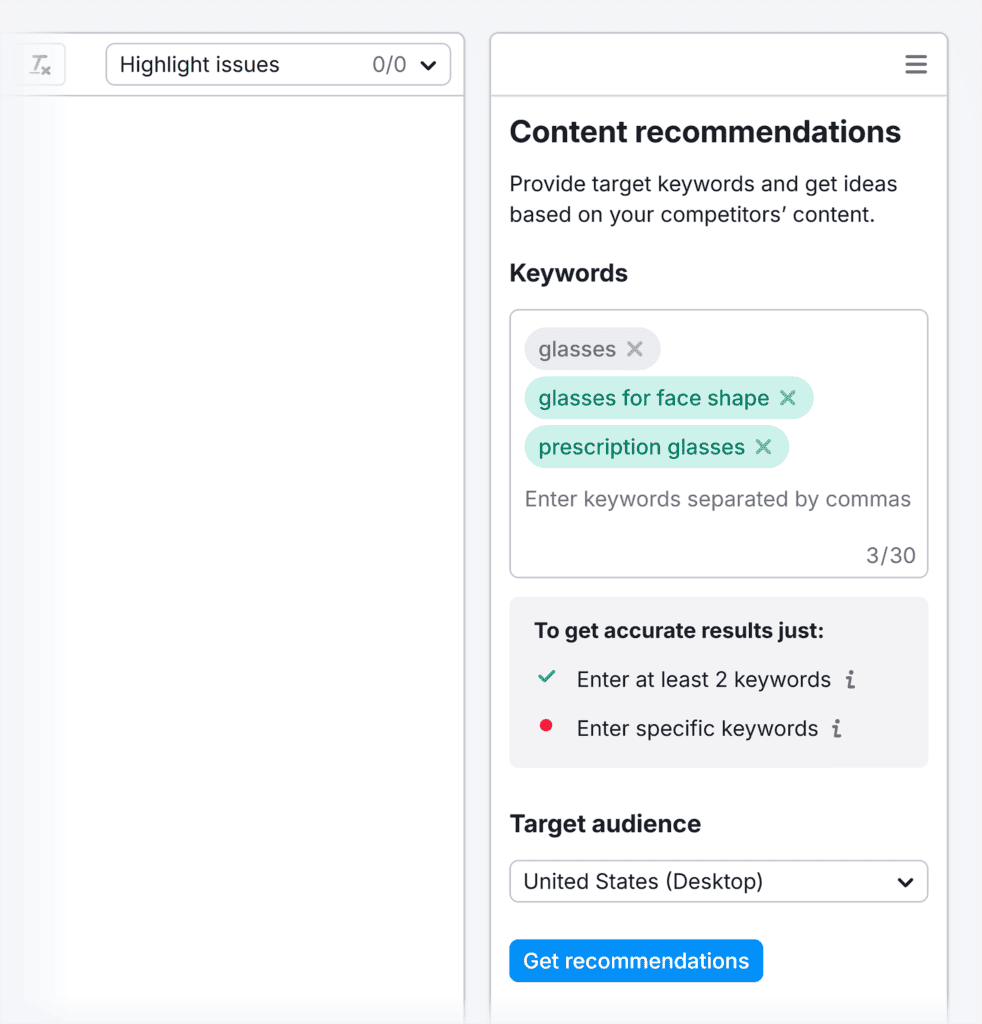Click the clear formatting icon
The height and width of the screenshot is (1024, 982).
(40, 66)
